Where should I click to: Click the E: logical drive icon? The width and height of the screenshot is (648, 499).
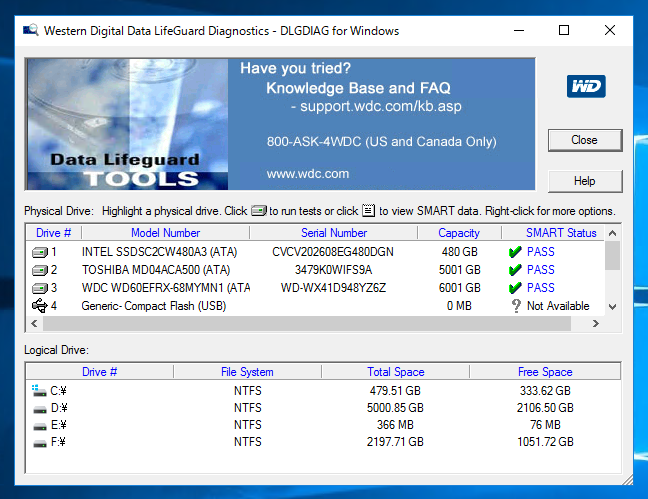point(40,426)
